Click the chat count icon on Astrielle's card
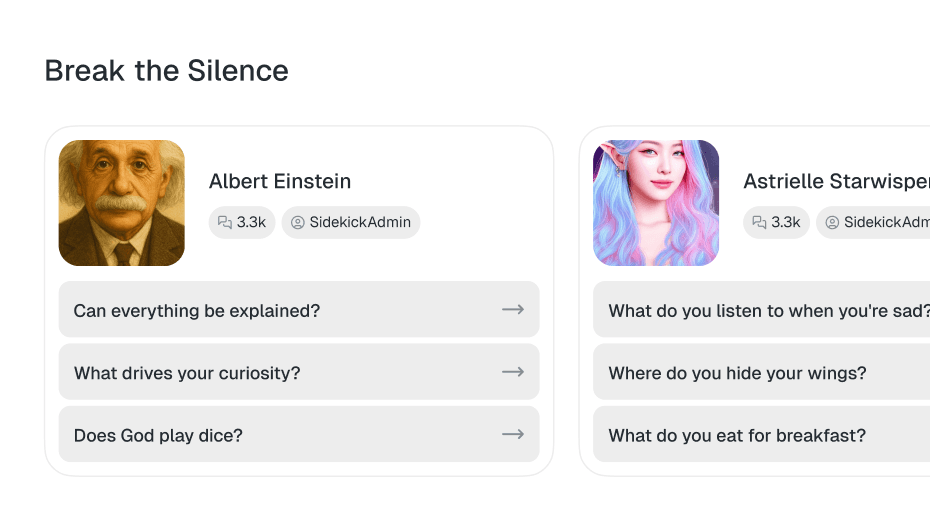 pyautogui.click(x=759, y=223)
